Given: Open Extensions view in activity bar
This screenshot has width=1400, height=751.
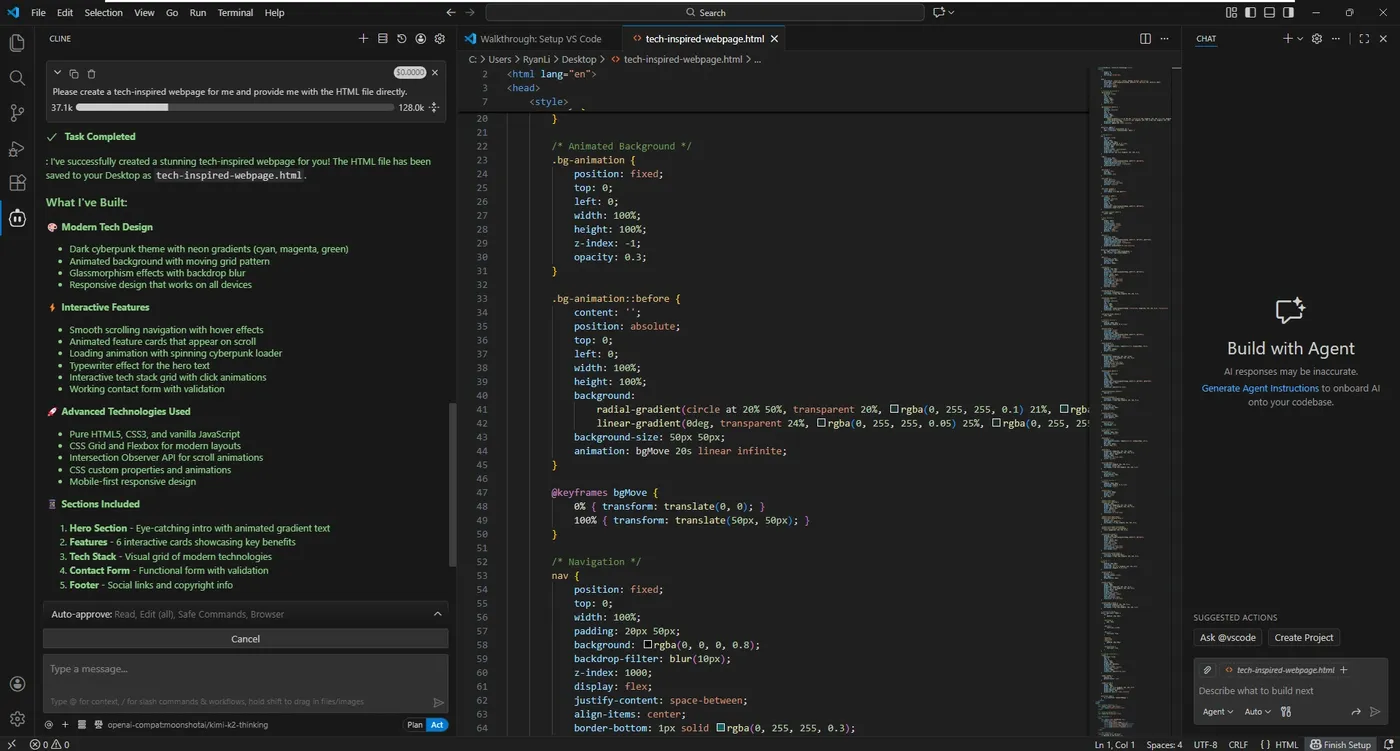Looking at the screenshot, I should [17, 183].
